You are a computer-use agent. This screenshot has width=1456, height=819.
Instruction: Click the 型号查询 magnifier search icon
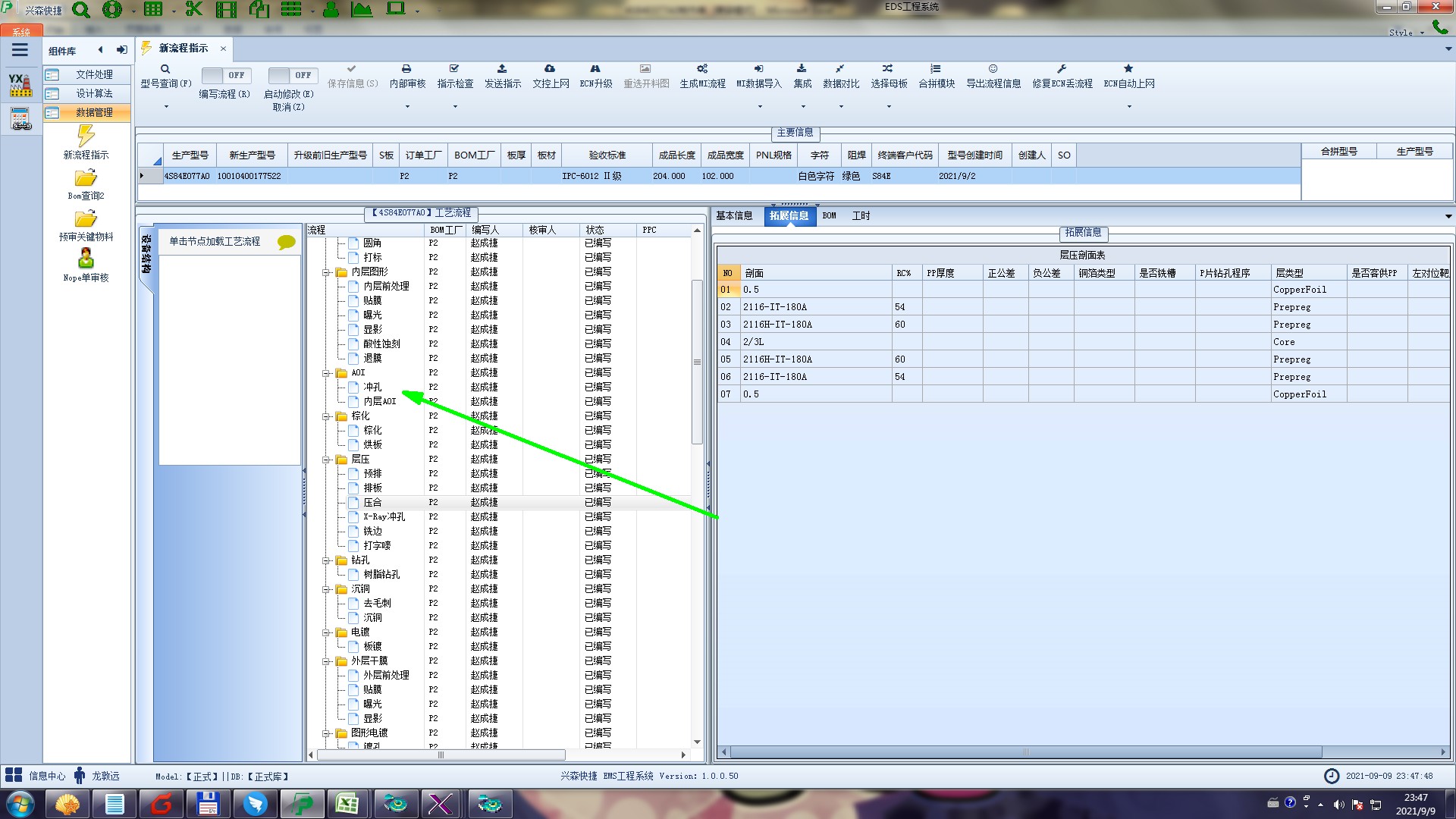coord(165,69)
